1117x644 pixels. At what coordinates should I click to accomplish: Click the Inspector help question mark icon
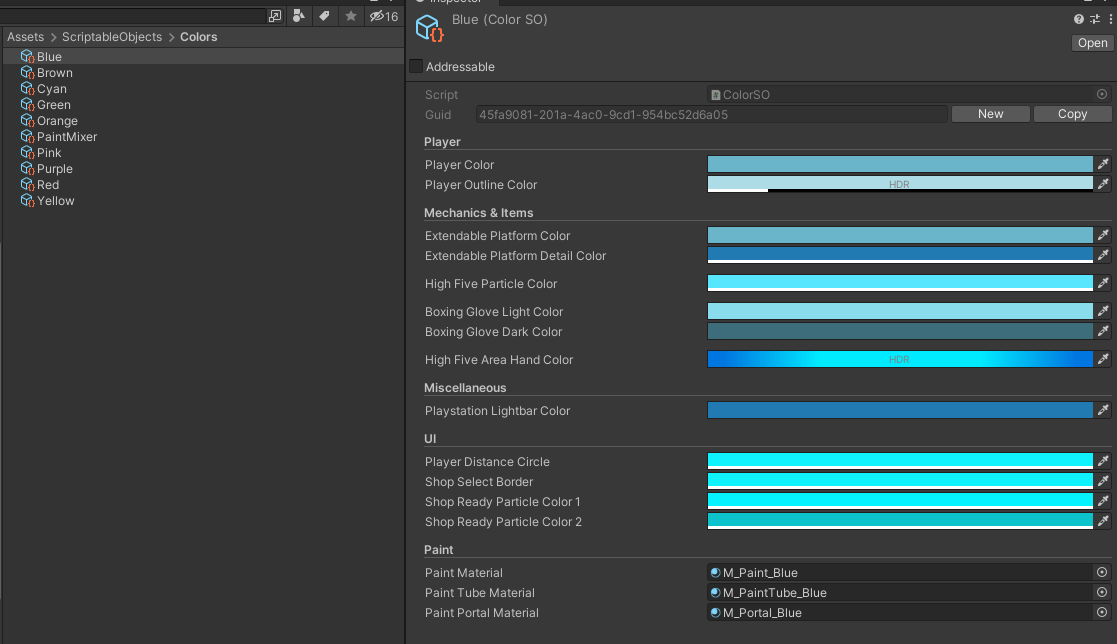point(1079,19)
